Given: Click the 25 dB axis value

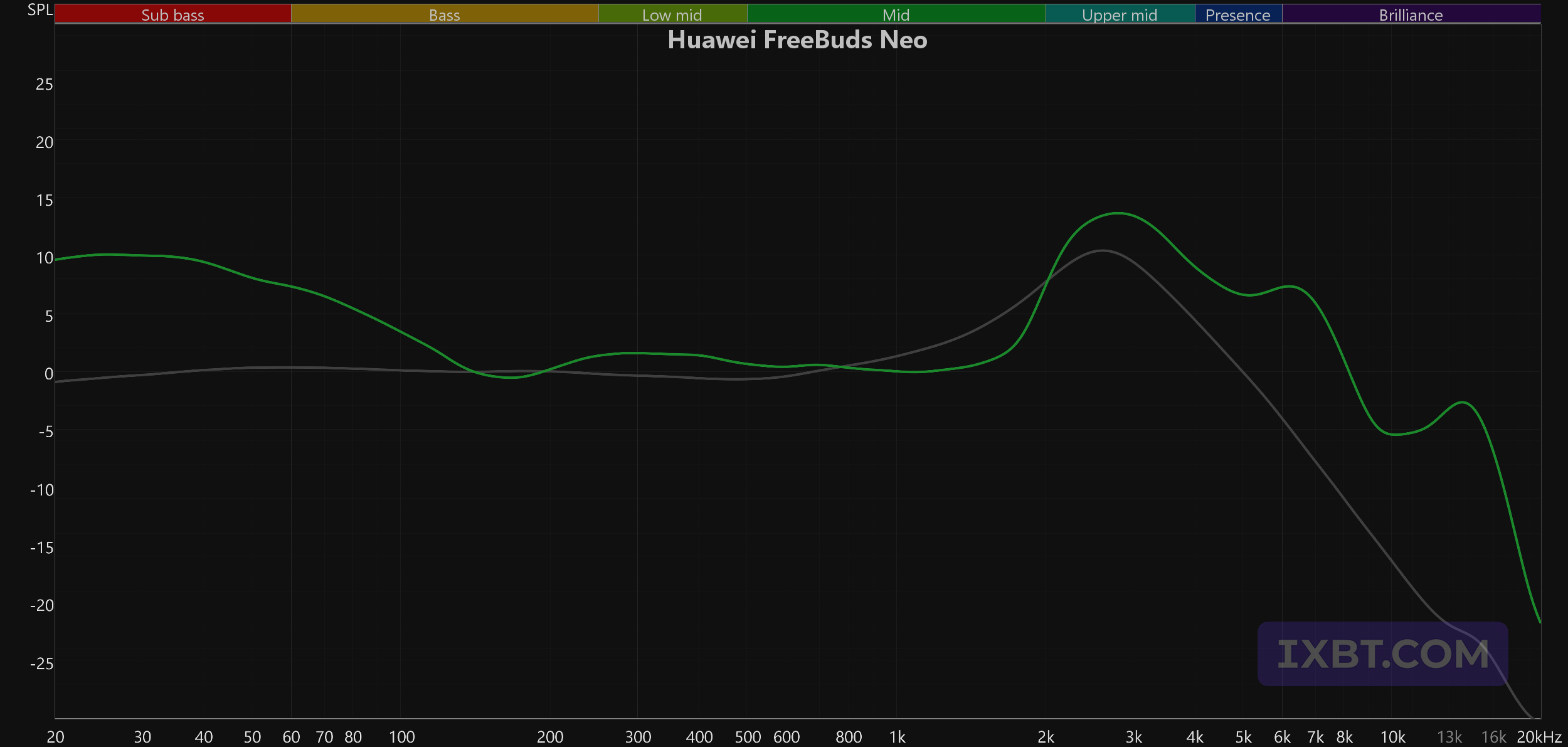Looking at the screenshot, I should (x=45, y=84).
